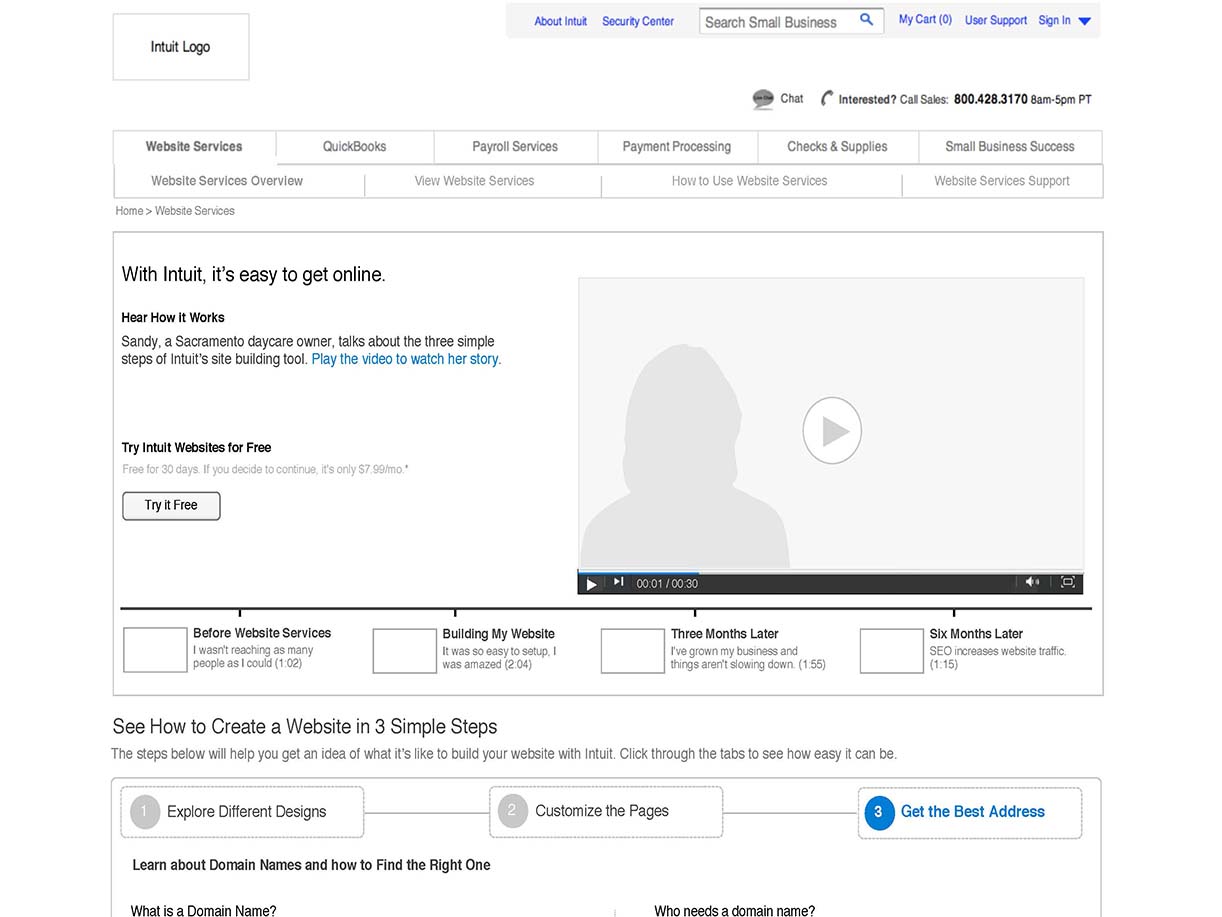Image resolution: width=1222 pixels, height=917 pixels.
Task: Click 'Who needs a domain name?' heading
Action: [x=735, y=910]
